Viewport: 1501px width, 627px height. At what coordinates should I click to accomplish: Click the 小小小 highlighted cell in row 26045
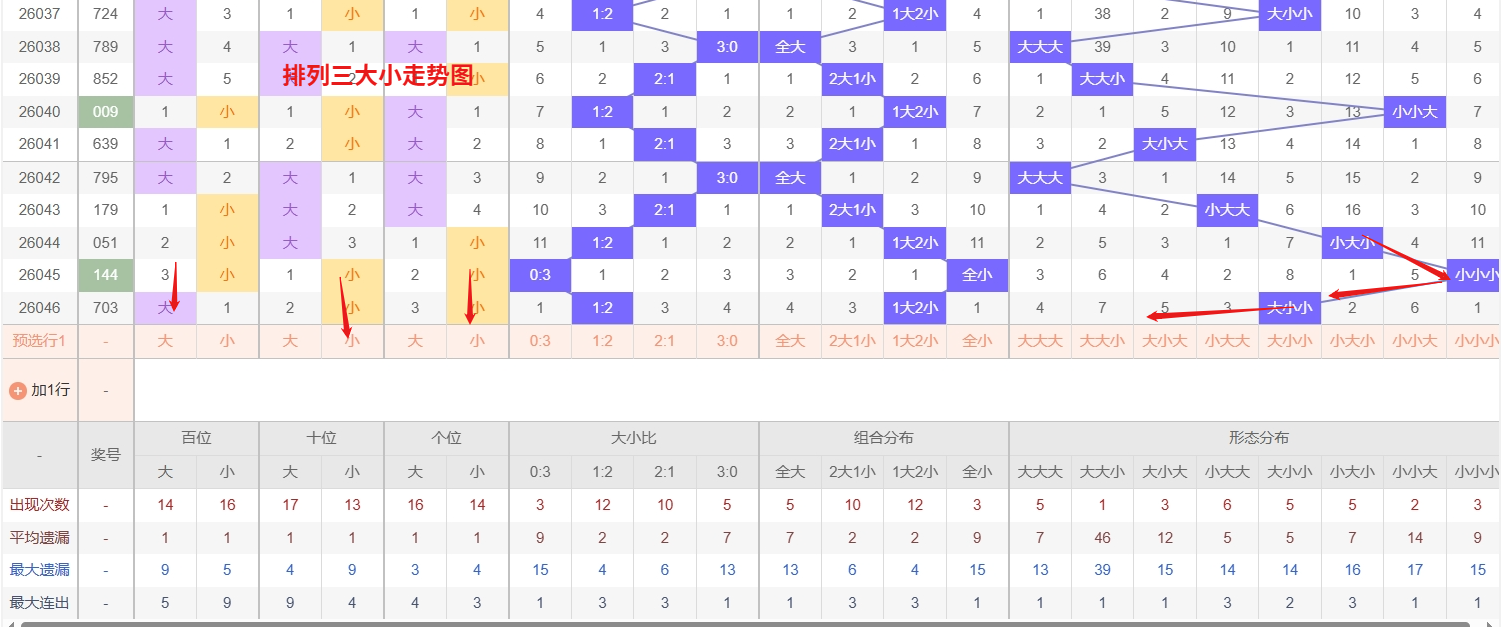(x=1475, y=275)
